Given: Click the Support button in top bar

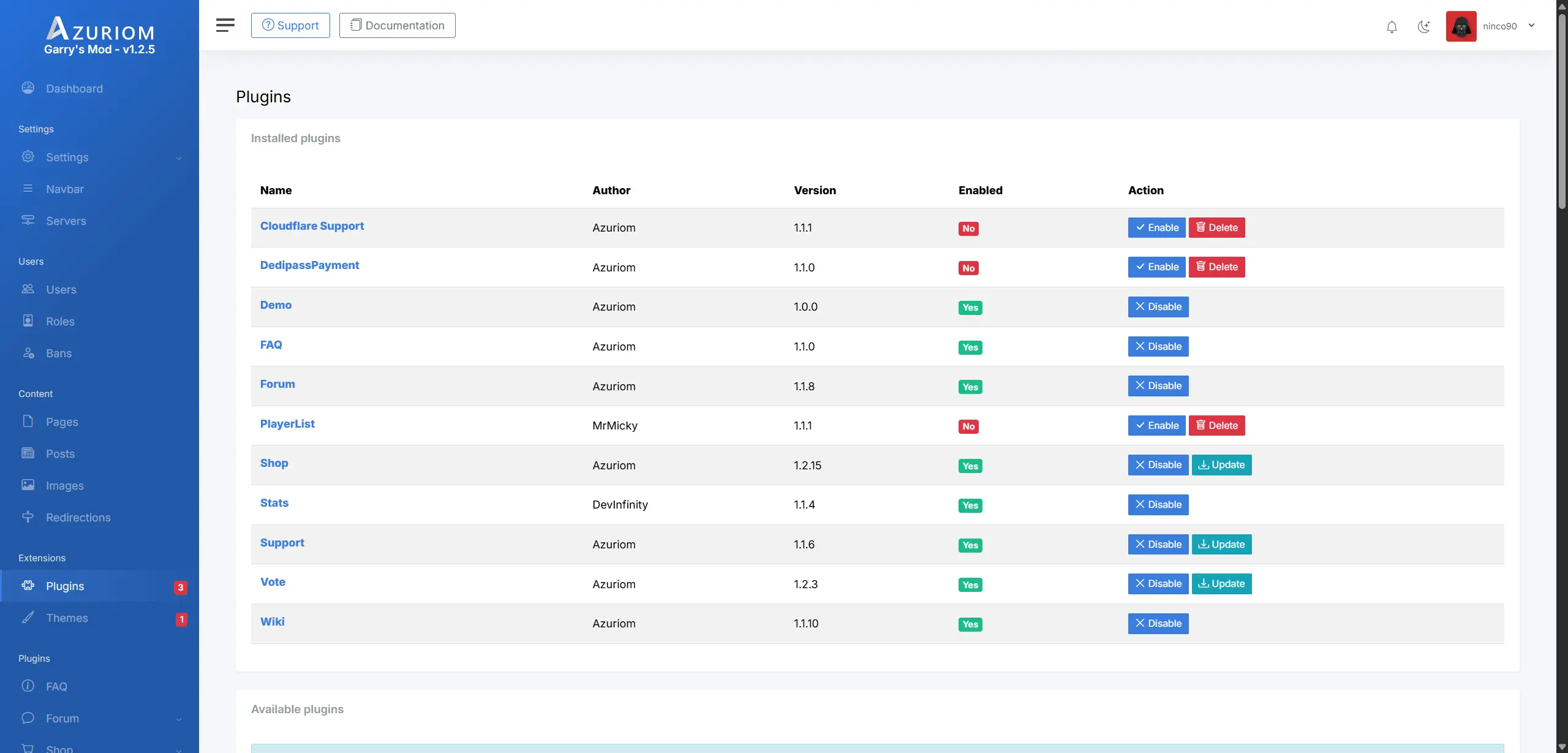Looking at the screenshot, I should [290, 25].
